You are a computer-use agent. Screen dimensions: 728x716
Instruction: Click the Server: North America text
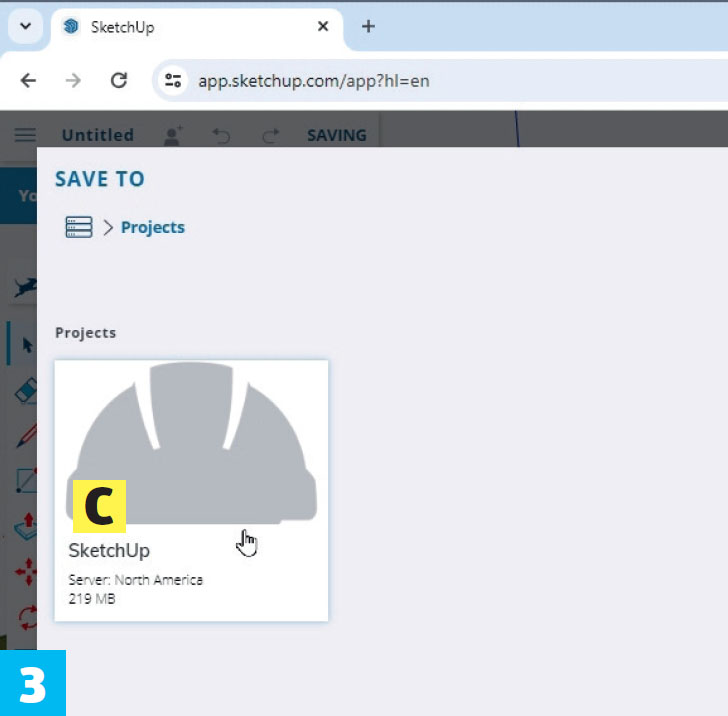tap(136, 580)
